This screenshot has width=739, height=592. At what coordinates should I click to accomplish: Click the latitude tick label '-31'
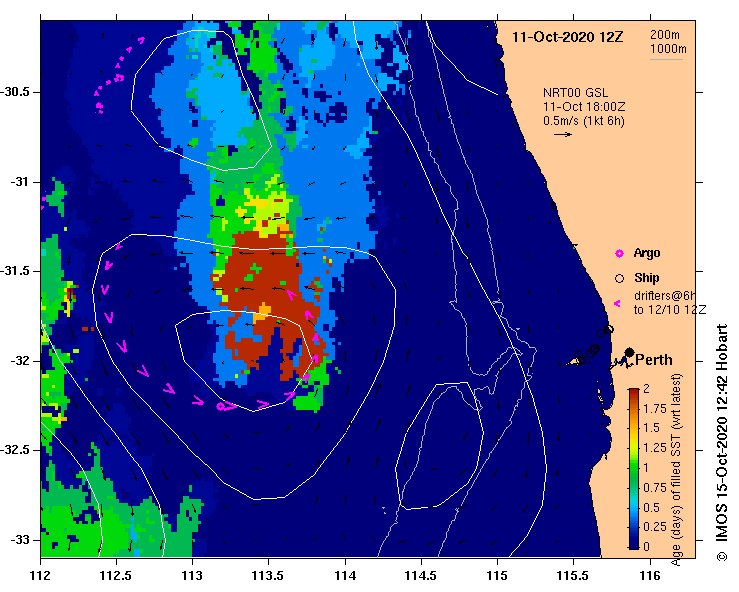19,181
